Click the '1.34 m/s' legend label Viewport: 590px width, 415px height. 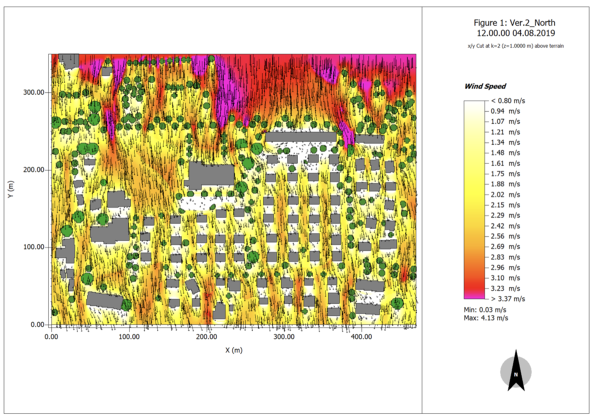point(505,142)
